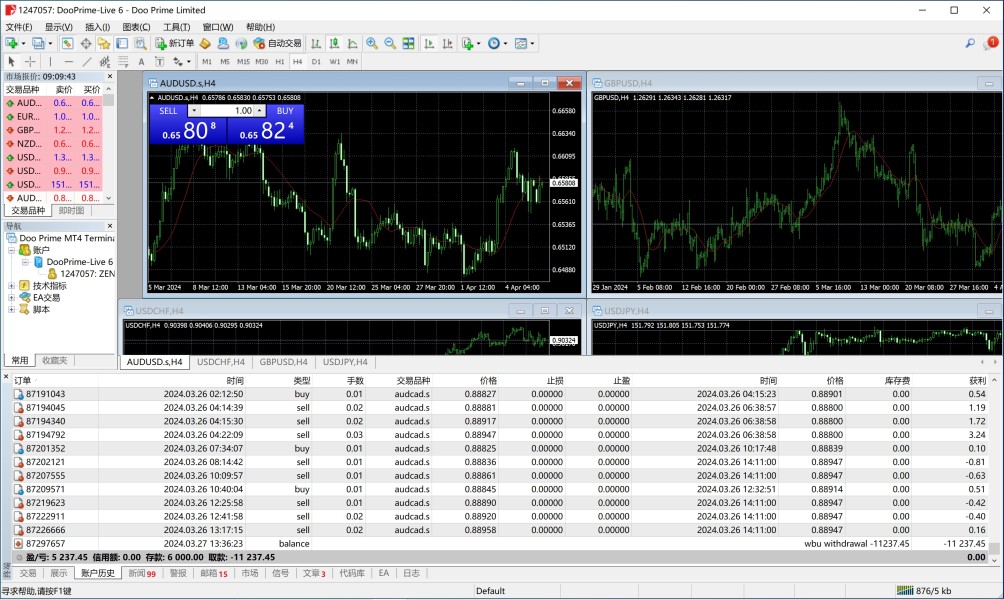Expand the 技术指标 tree node
The width and height of the screenshot is (1004, 600).
pos(11,285)
